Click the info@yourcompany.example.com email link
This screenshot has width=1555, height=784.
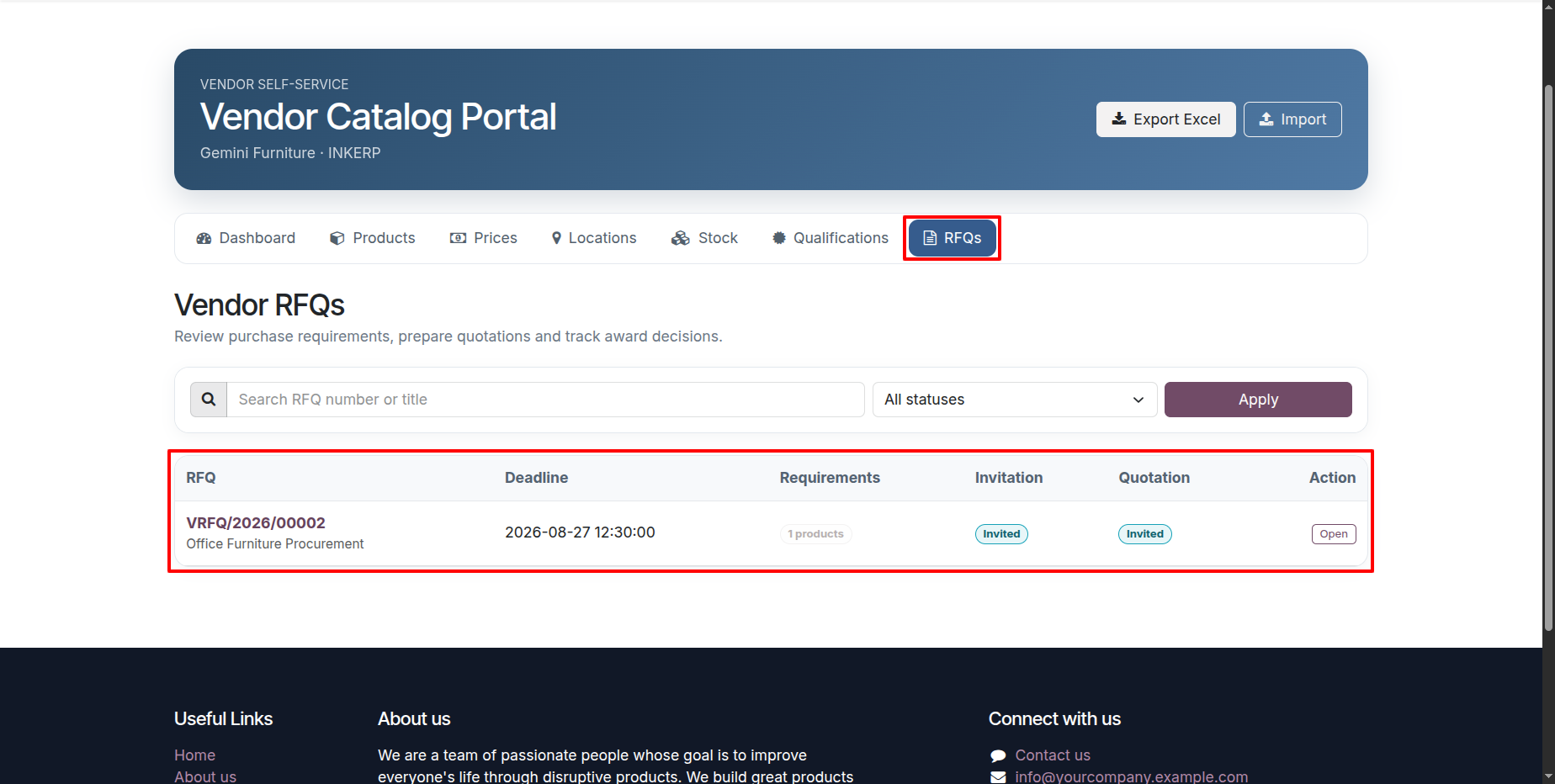(1132, 776)
